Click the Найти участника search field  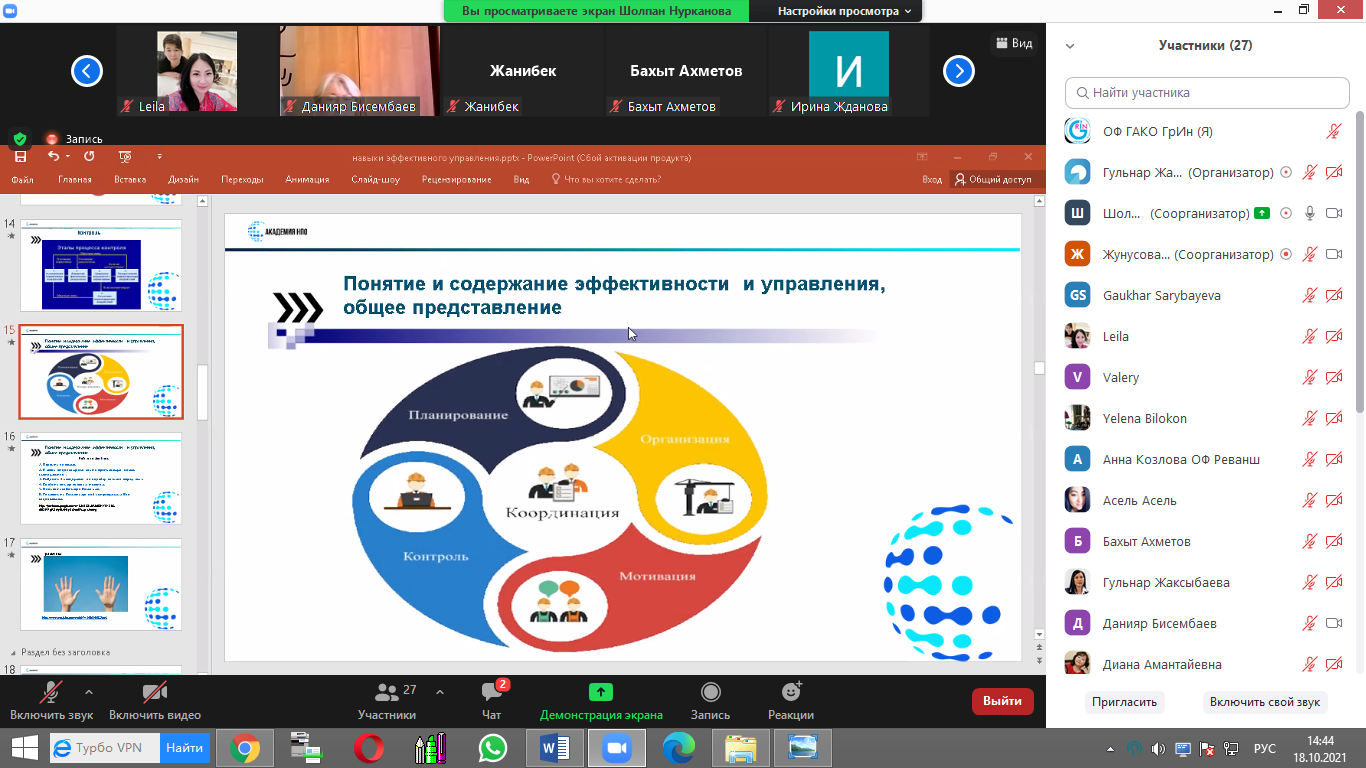pos(1207,92)
